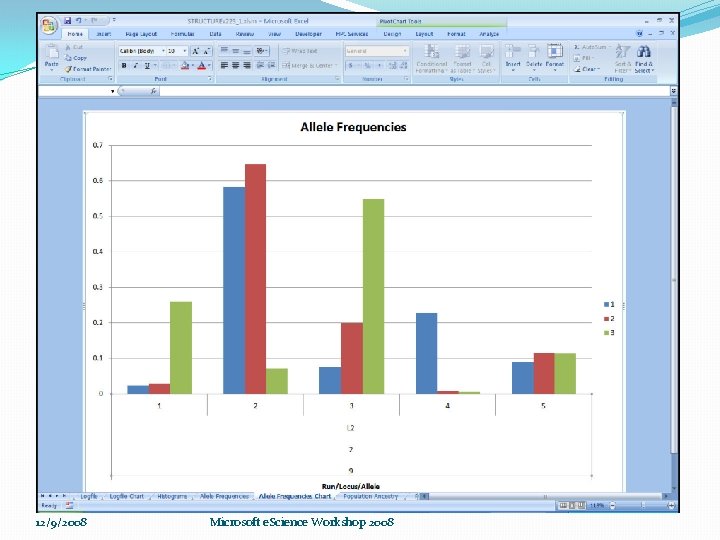This screenshot has height=540, width=720.
Task: Toggle Wrap Text option
Action: tap(299, 51)
